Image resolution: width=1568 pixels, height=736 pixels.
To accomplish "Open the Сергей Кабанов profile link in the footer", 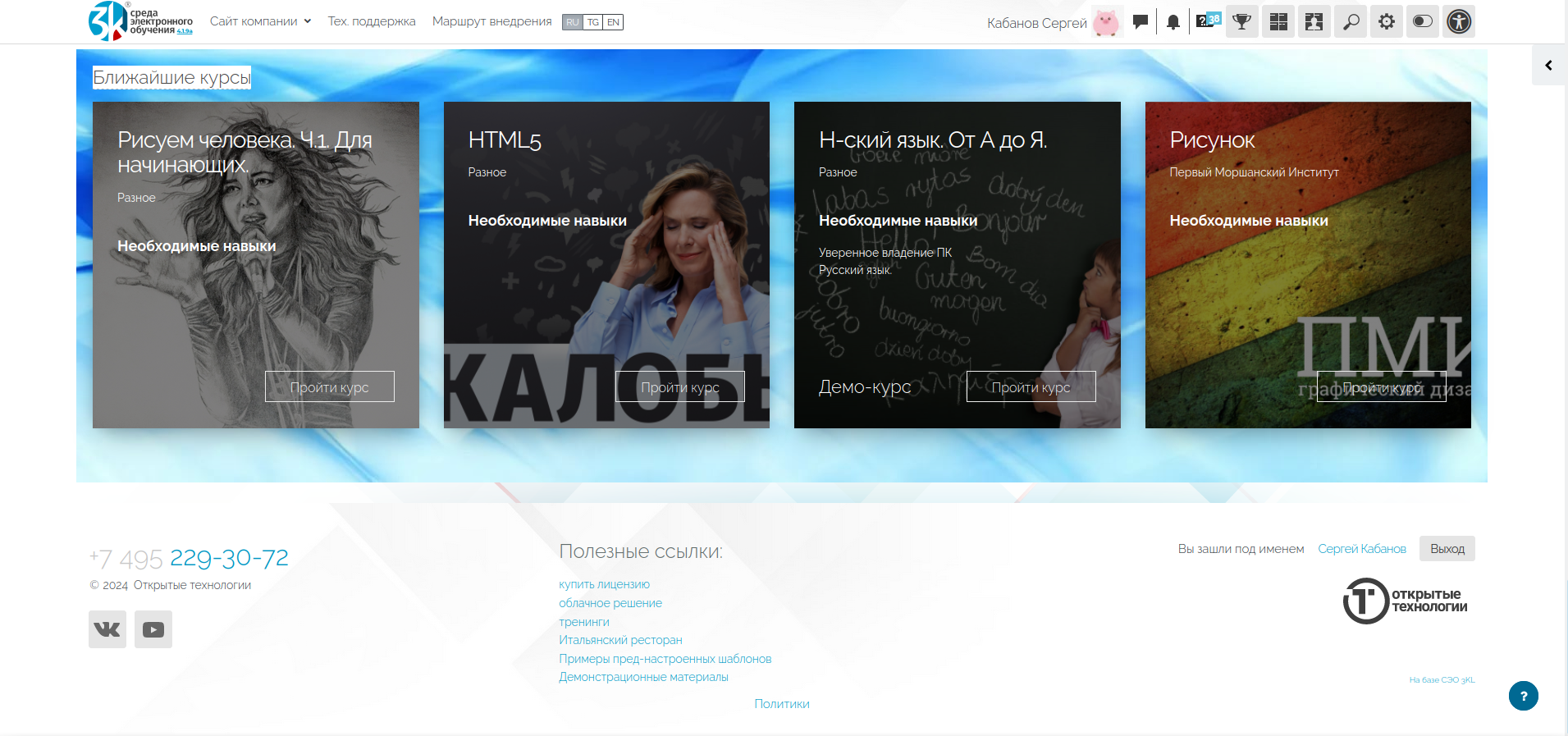I will (x=1362, y=549).
